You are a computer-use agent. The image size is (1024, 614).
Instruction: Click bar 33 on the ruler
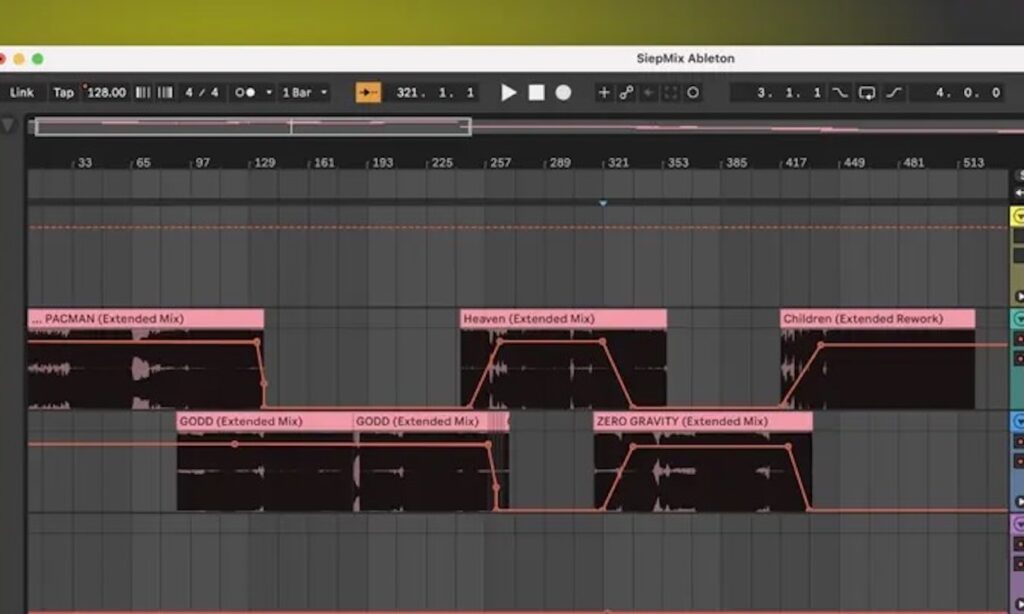(x=85, y=163)
